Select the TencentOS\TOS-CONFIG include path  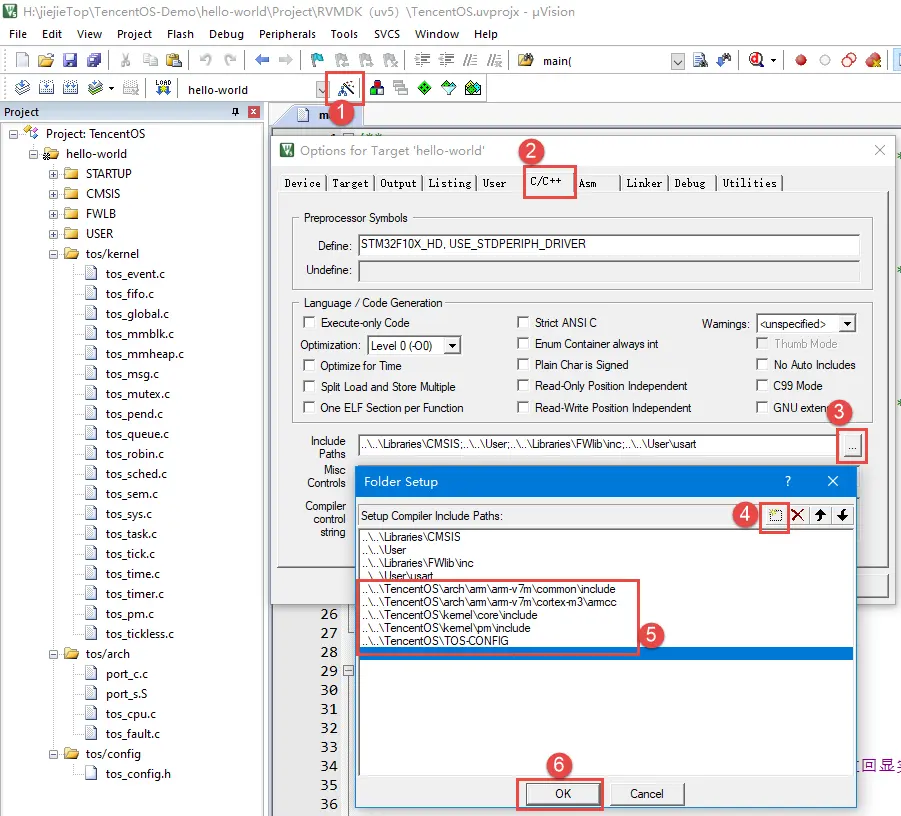pyautogui.click(x=436, y=641)
